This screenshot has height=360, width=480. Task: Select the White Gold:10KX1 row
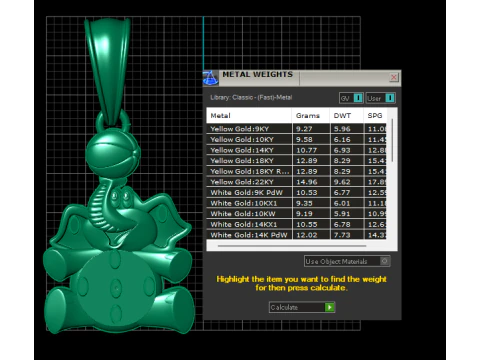[x=296, y=203]
